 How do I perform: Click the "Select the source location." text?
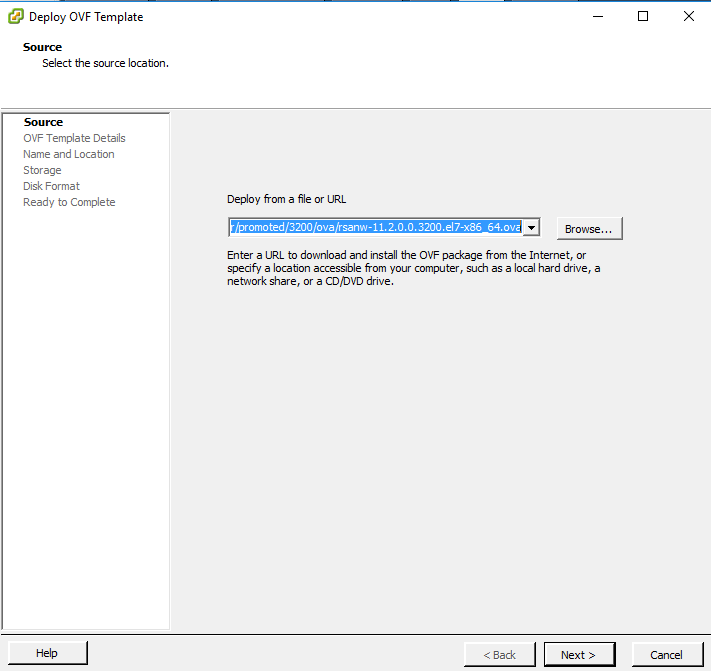click(106, 63)
